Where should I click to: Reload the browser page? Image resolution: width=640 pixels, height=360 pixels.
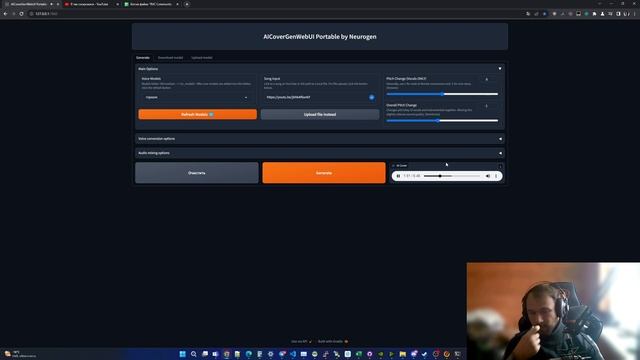[22, 13]
